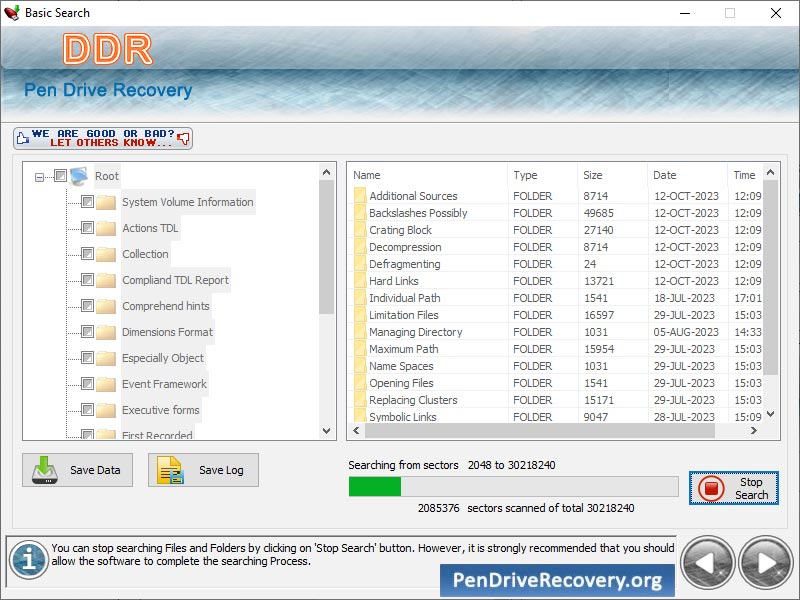Visit the PenDriveRecovery.org link

557,579
